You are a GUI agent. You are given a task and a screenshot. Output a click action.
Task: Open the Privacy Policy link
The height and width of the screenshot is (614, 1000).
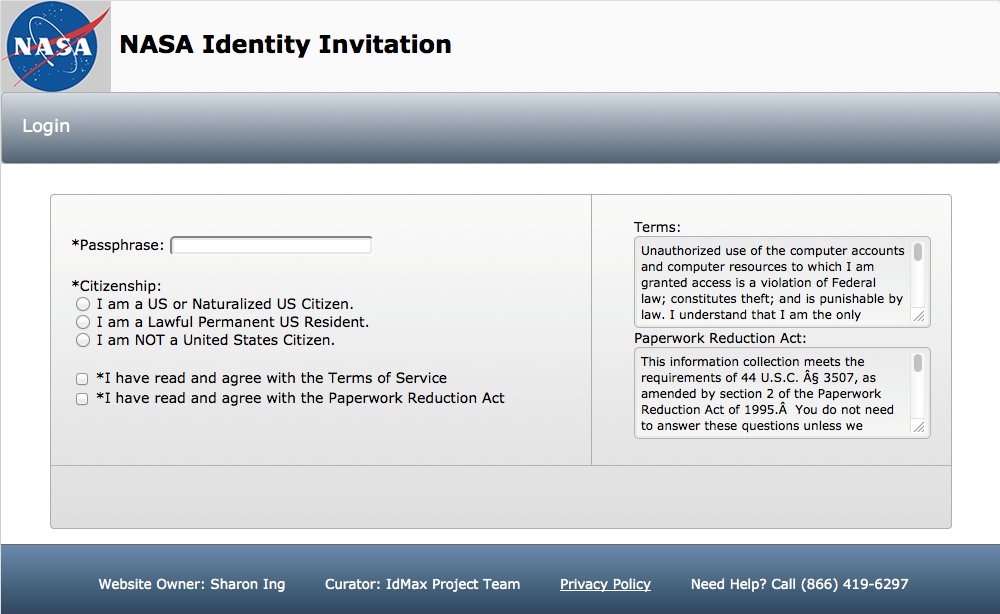tap(605, 584)
